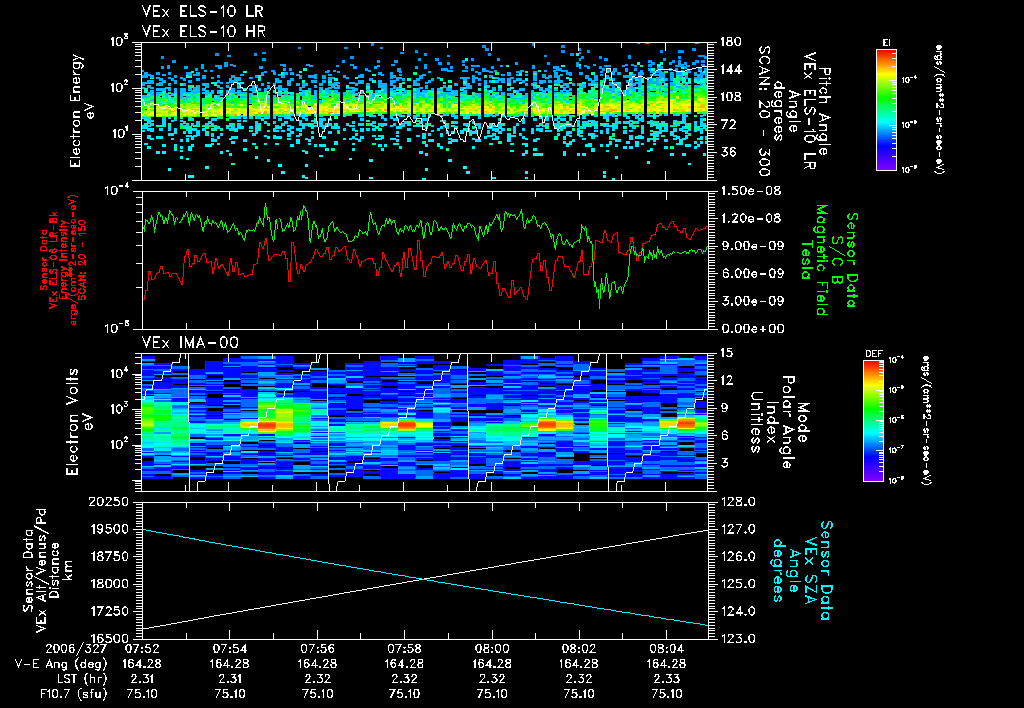Click the DEF ion flux color bar
Image resolution: width=1024 pixels, height=708 pixels.
873,420
